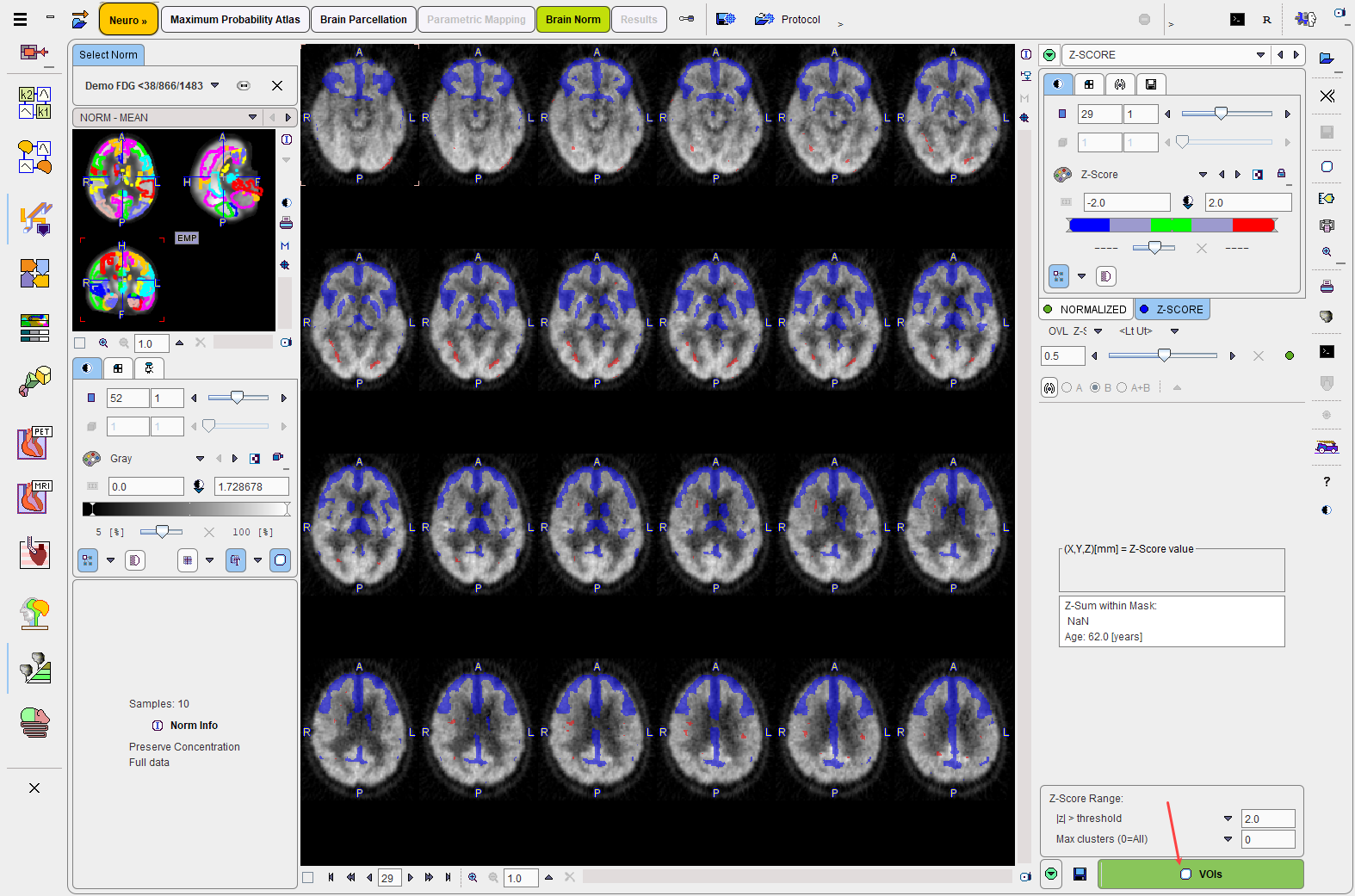The height and width of the screenshot is (896, 1355).
Task: Jump to the last slice in main viewer
Action: tap(448, 877)
